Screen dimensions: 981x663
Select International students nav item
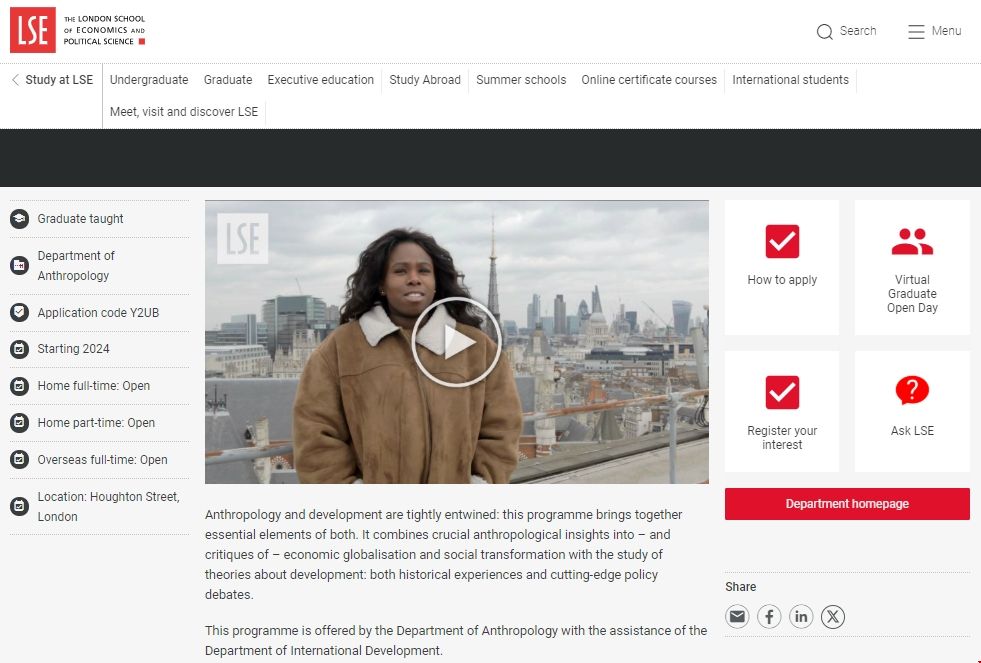tap(790, 79)
